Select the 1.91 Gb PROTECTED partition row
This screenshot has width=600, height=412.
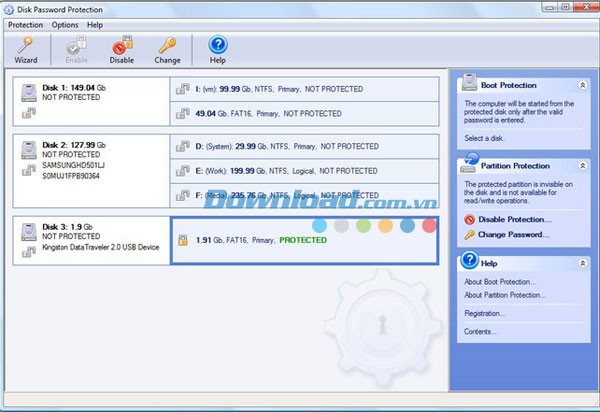coord(304,240)
